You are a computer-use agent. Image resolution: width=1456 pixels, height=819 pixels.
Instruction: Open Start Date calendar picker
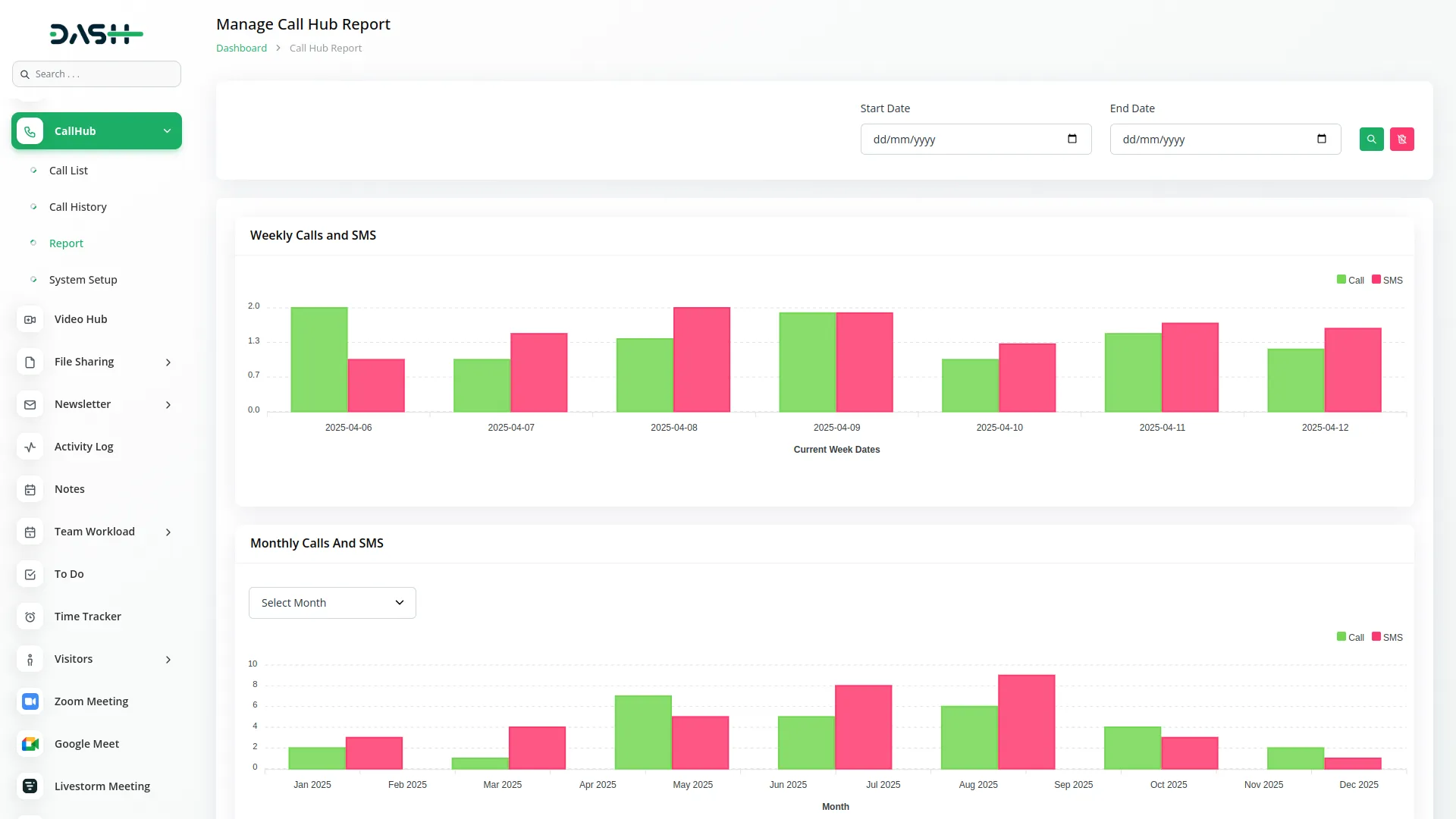pyautogui.click(x=1072, y=139)
